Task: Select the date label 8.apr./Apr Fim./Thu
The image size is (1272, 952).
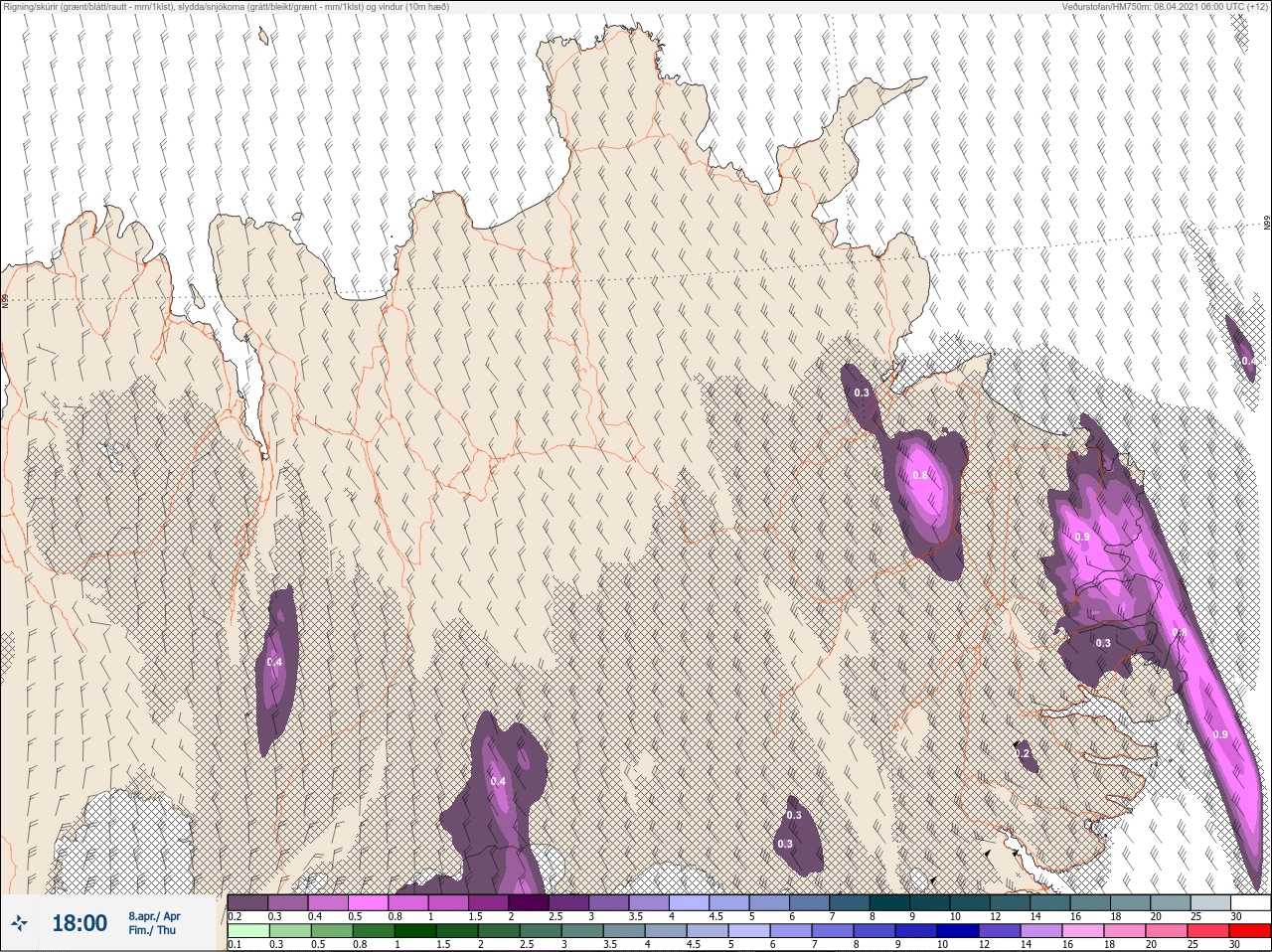Action: (154, 923)
